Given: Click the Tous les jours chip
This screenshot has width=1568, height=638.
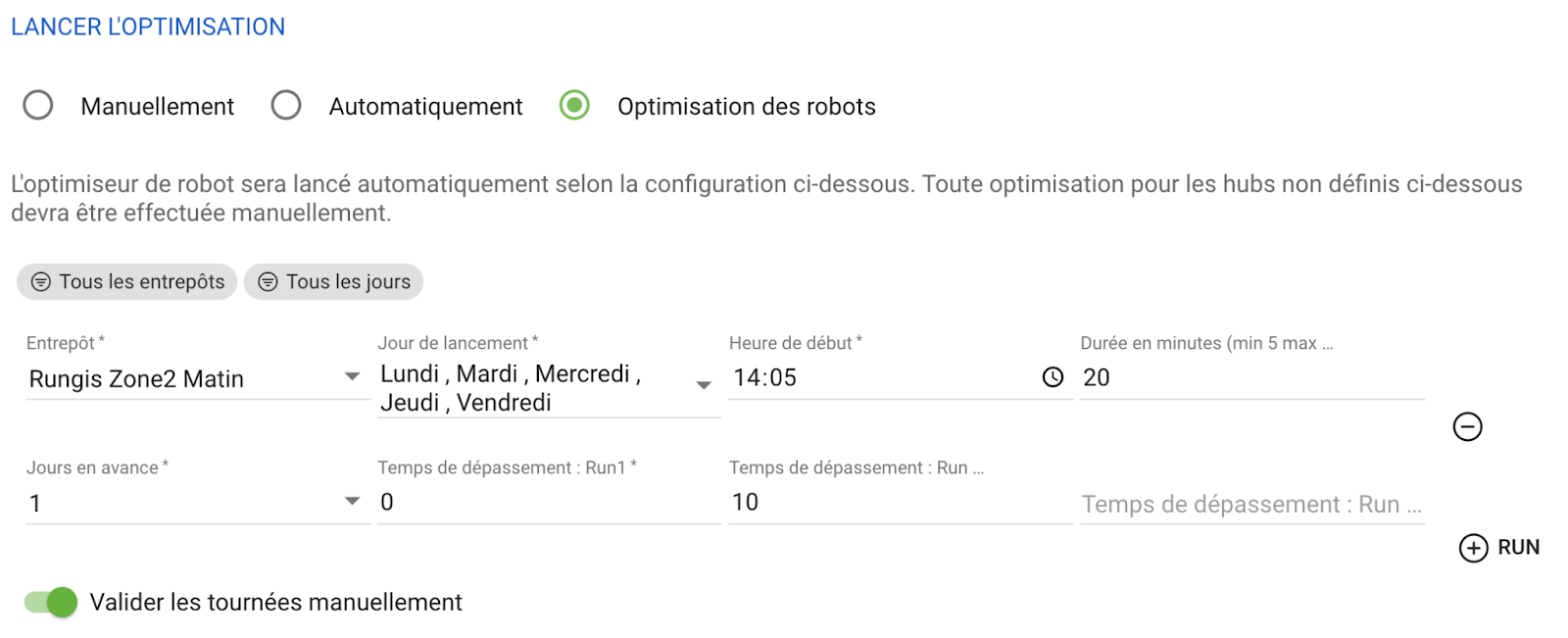Looking at the screenshot, I should click(333, 282).
